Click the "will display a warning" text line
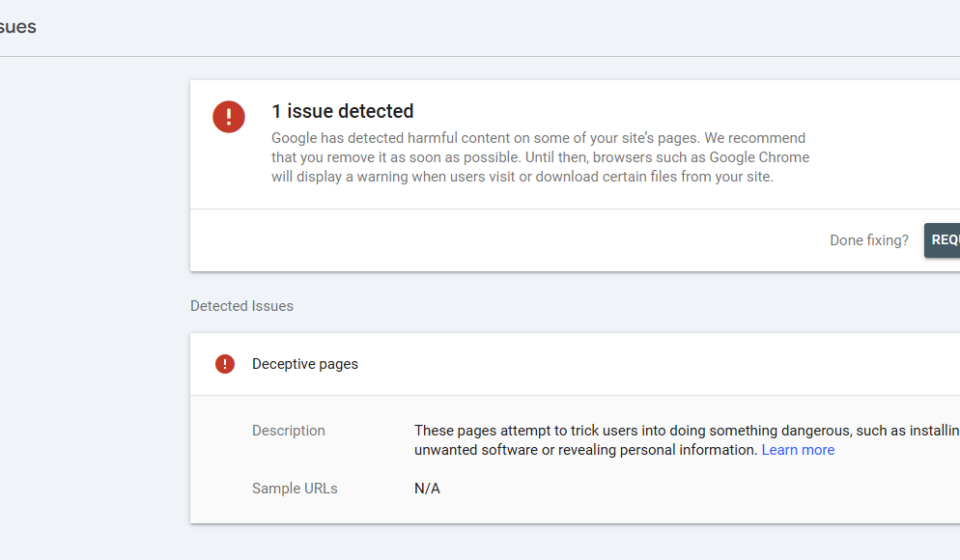960x560 pixels. [521, 177]
